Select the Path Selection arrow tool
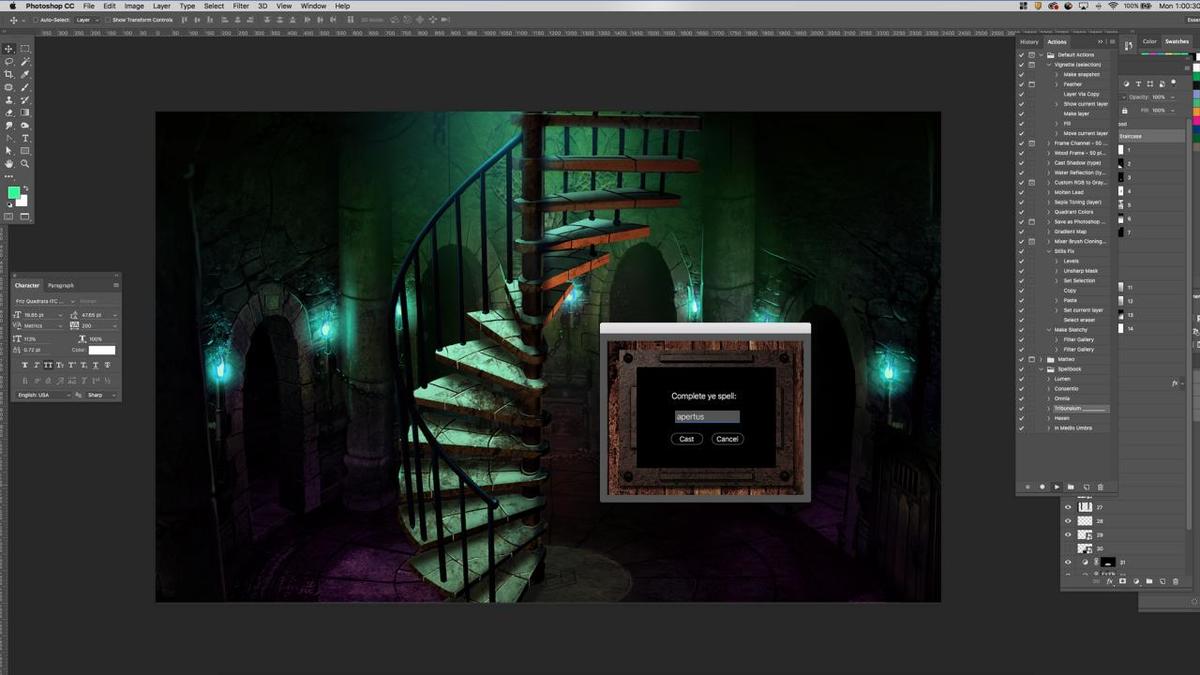The height and width of the screenshot is (675, 1200). 8,151
